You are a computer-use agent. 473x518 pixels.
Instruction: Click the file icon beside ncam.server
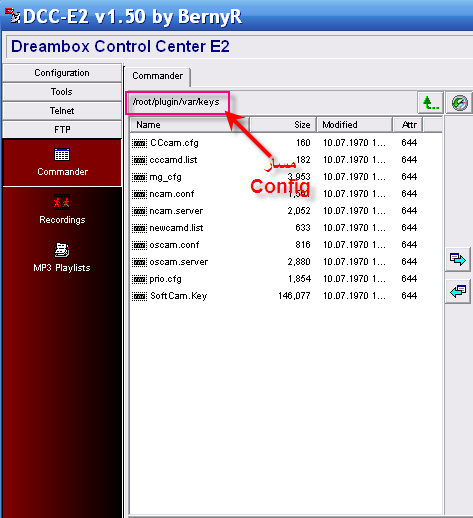click(x=139, y=211)
